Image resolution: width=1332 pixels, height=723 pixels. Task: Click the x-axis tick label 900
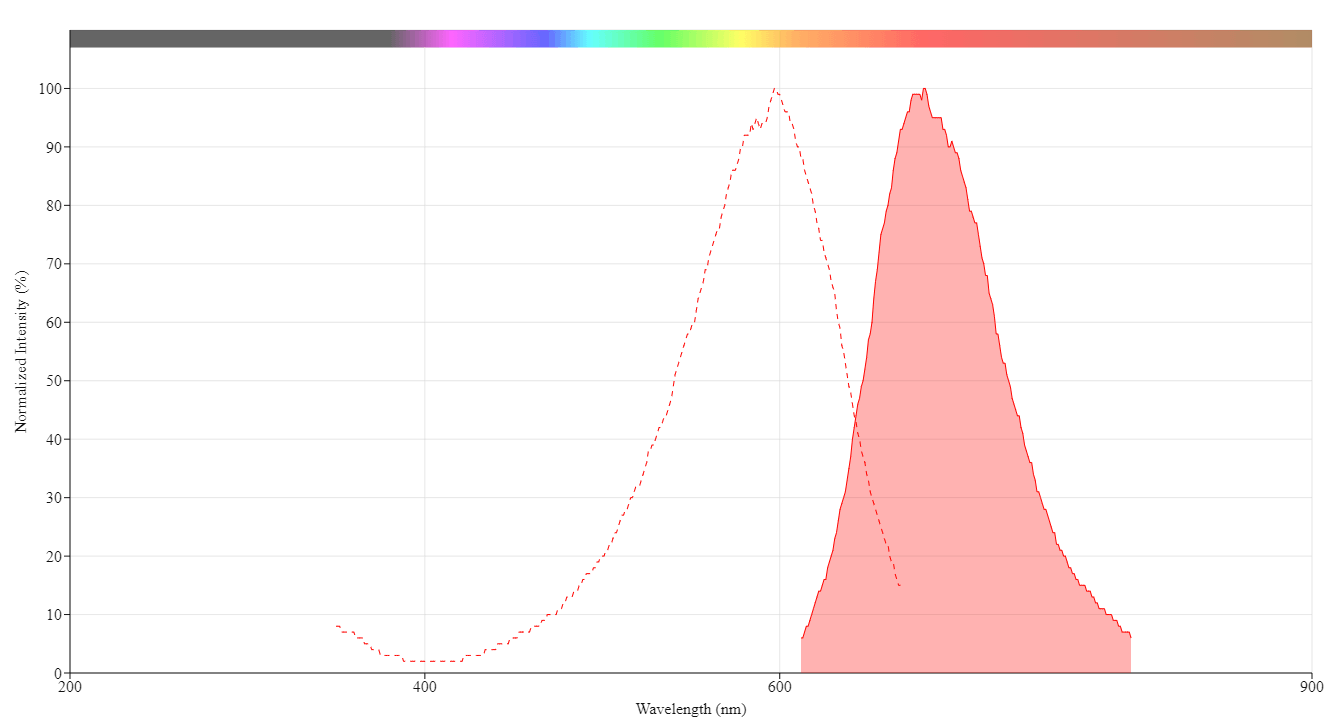[1311, 686]
